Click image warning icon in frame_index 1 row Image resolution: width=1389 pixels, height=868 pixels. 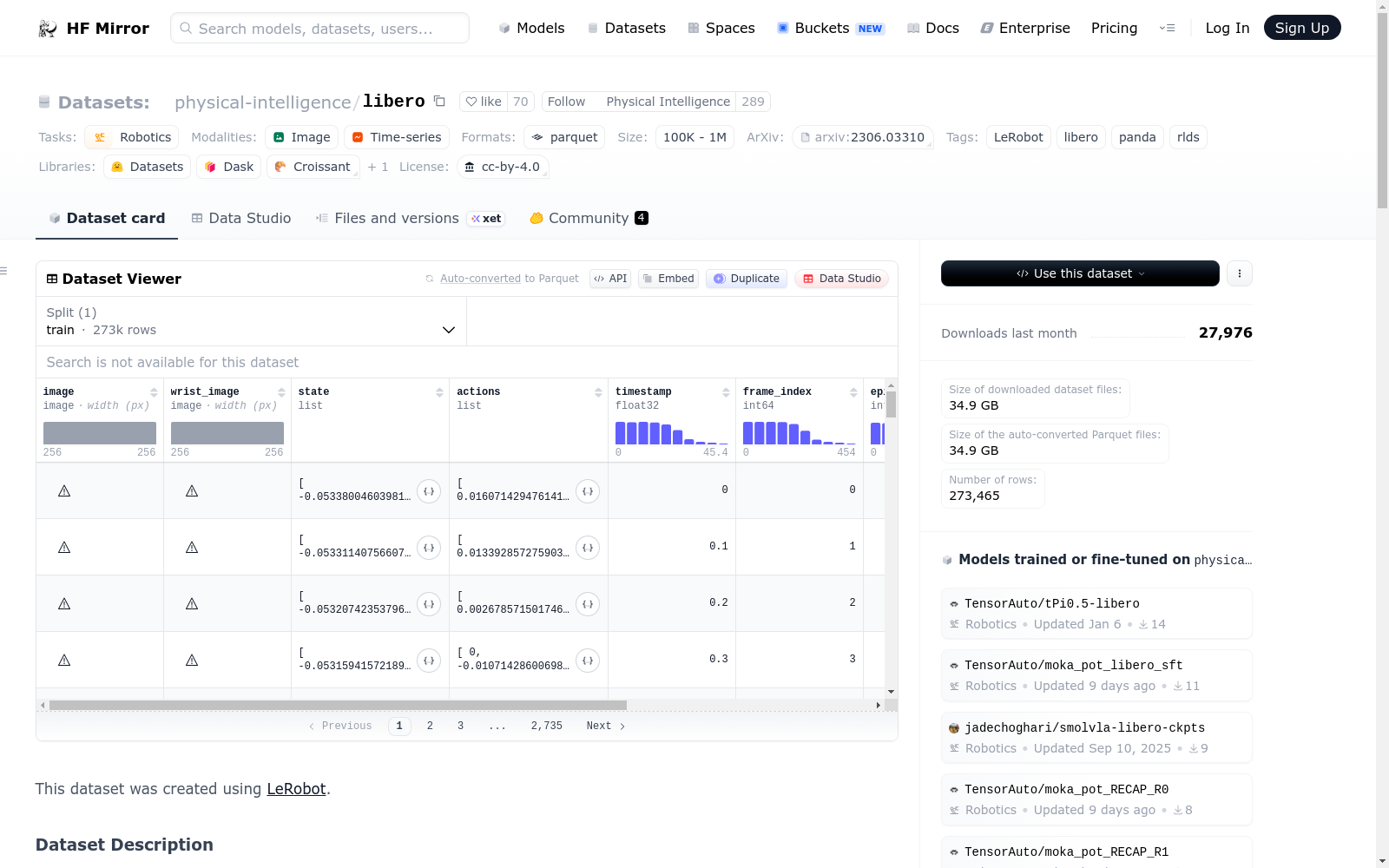coord(64,548)
